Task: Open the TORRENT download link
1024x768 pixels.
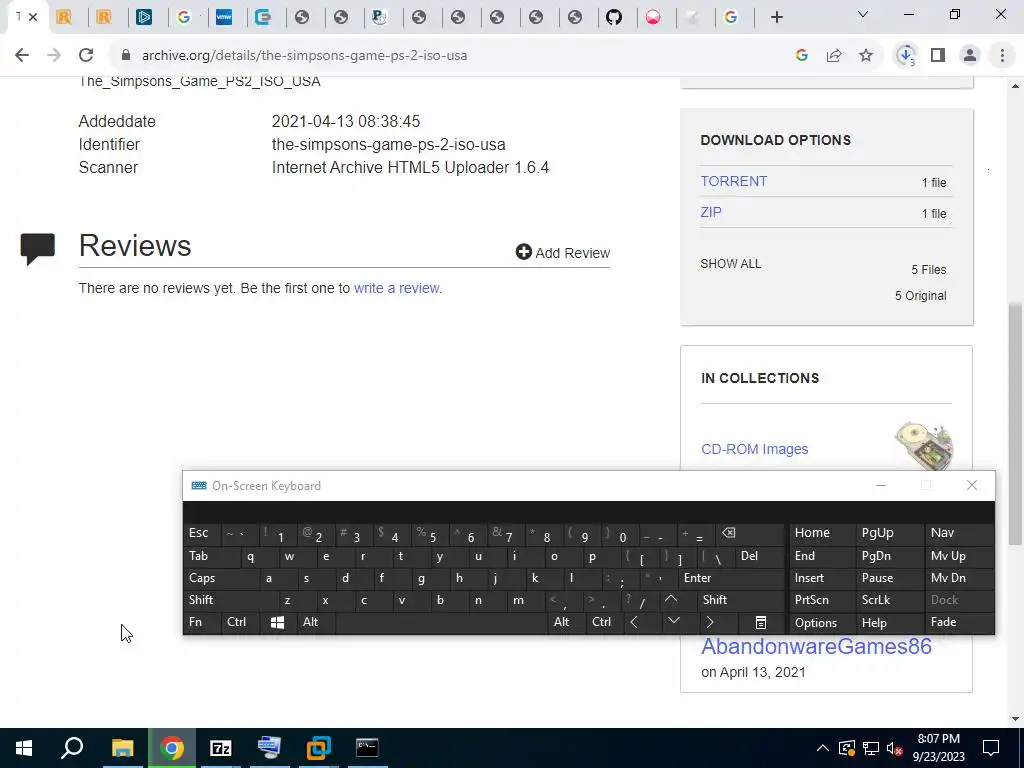Action: [x=733, y=181]
